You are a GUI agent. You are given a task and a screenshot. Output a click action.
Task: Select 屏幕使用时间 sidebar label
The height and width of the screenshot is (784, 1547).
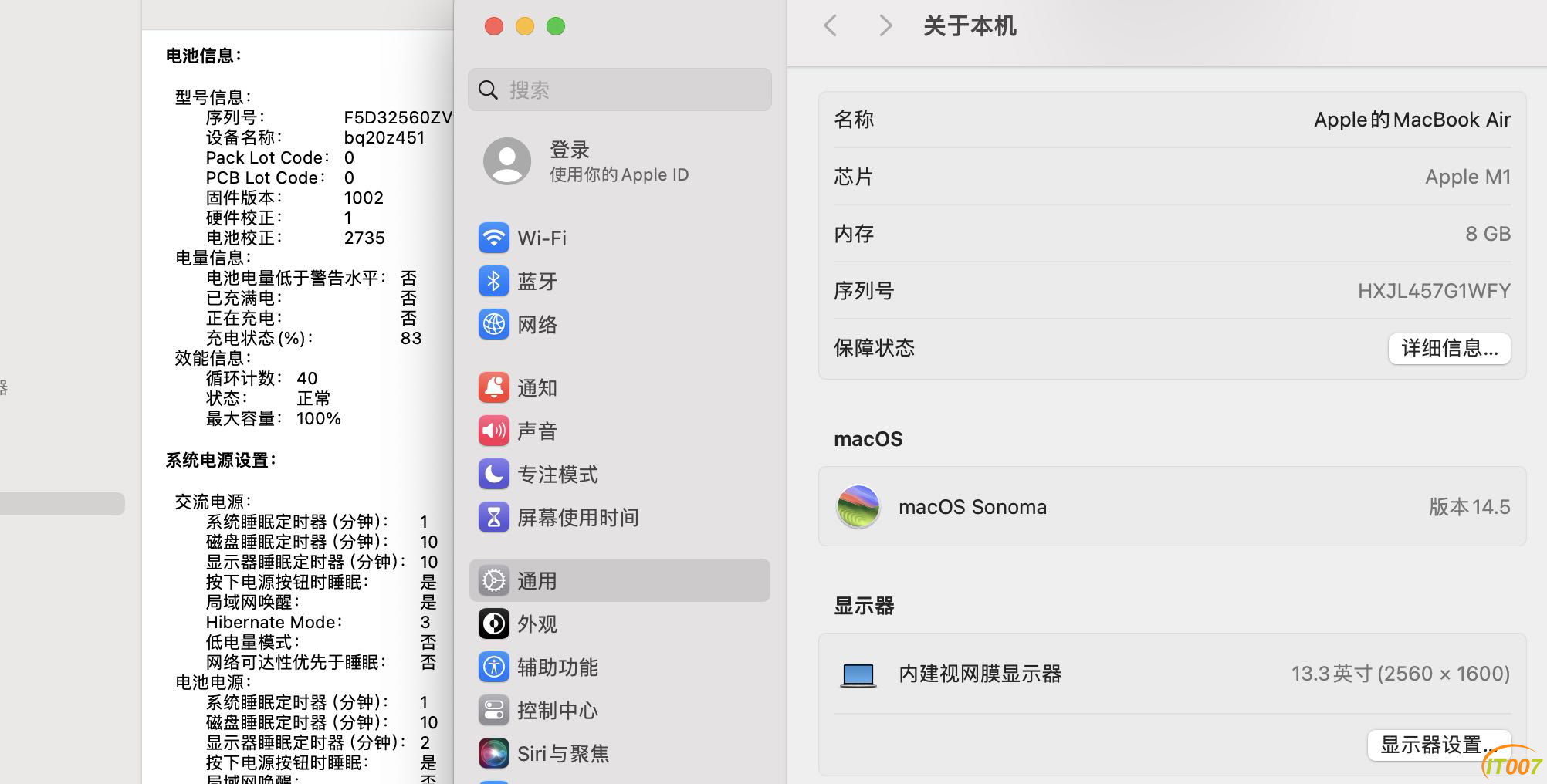click(578, 517)
